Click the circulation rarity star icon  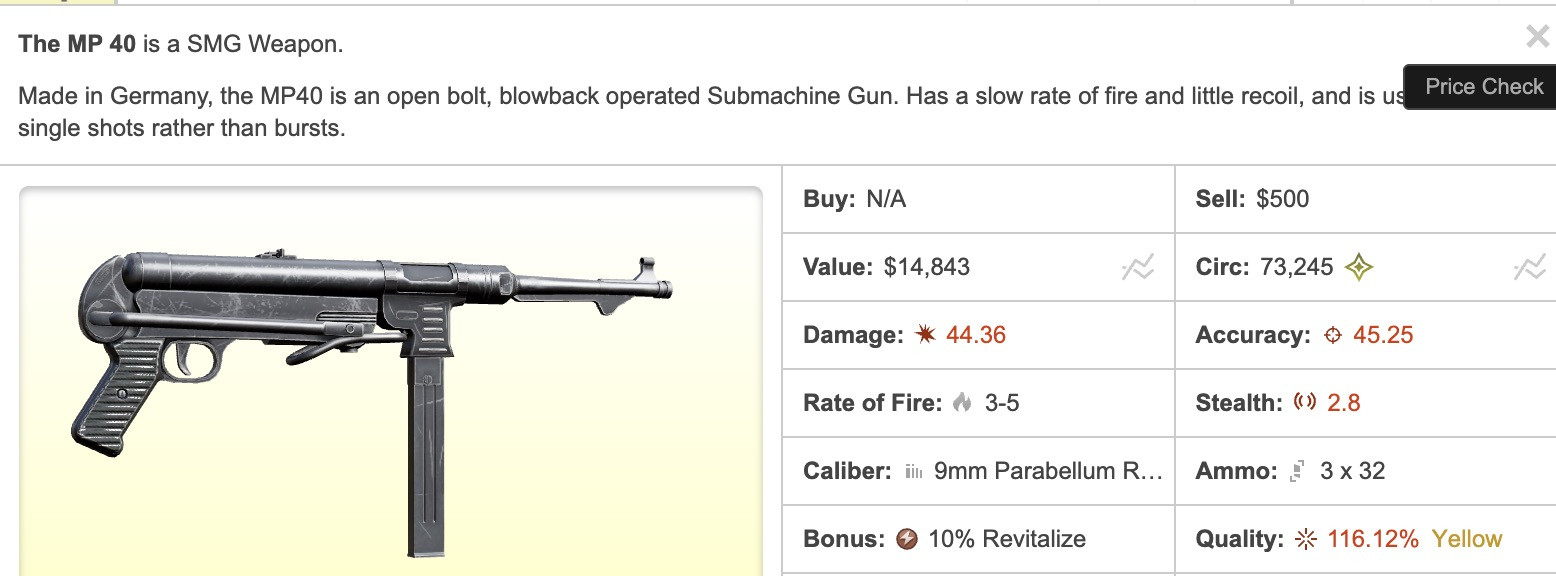(x=1359, y=267)
